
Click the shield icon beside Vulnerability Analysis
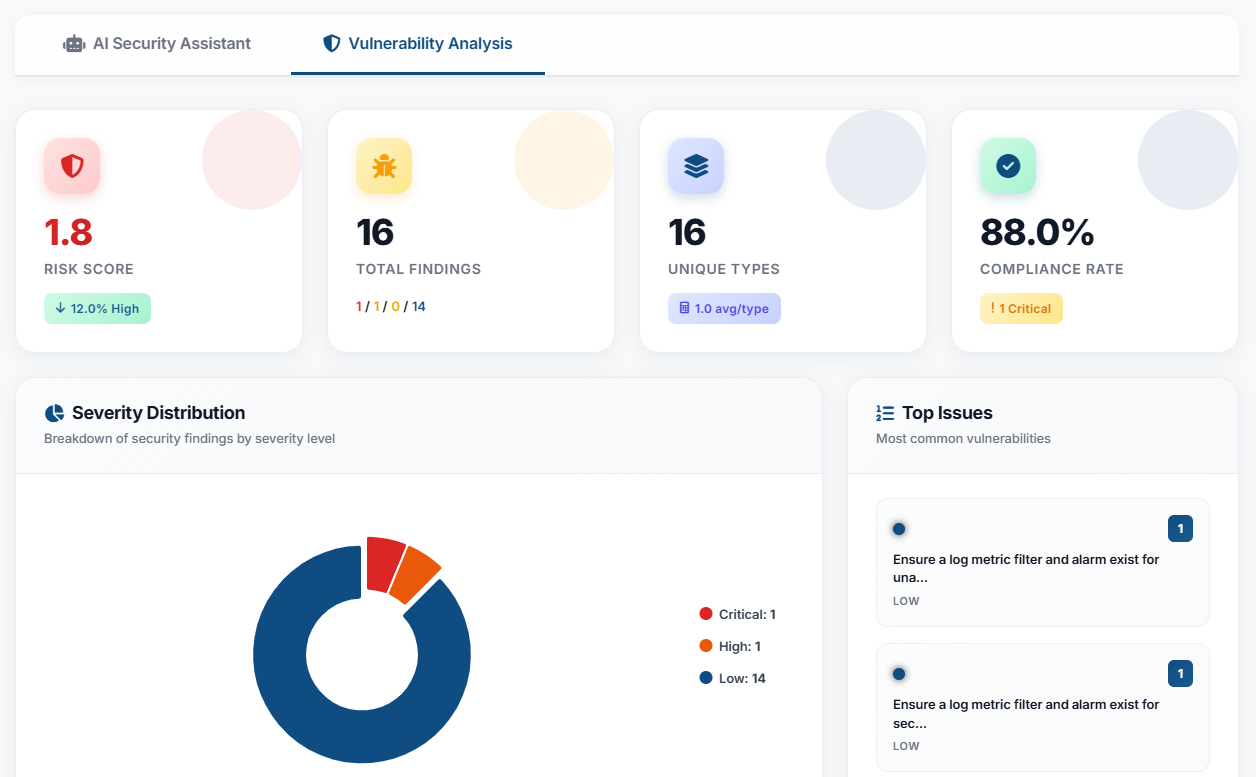[x=331, y=44]
